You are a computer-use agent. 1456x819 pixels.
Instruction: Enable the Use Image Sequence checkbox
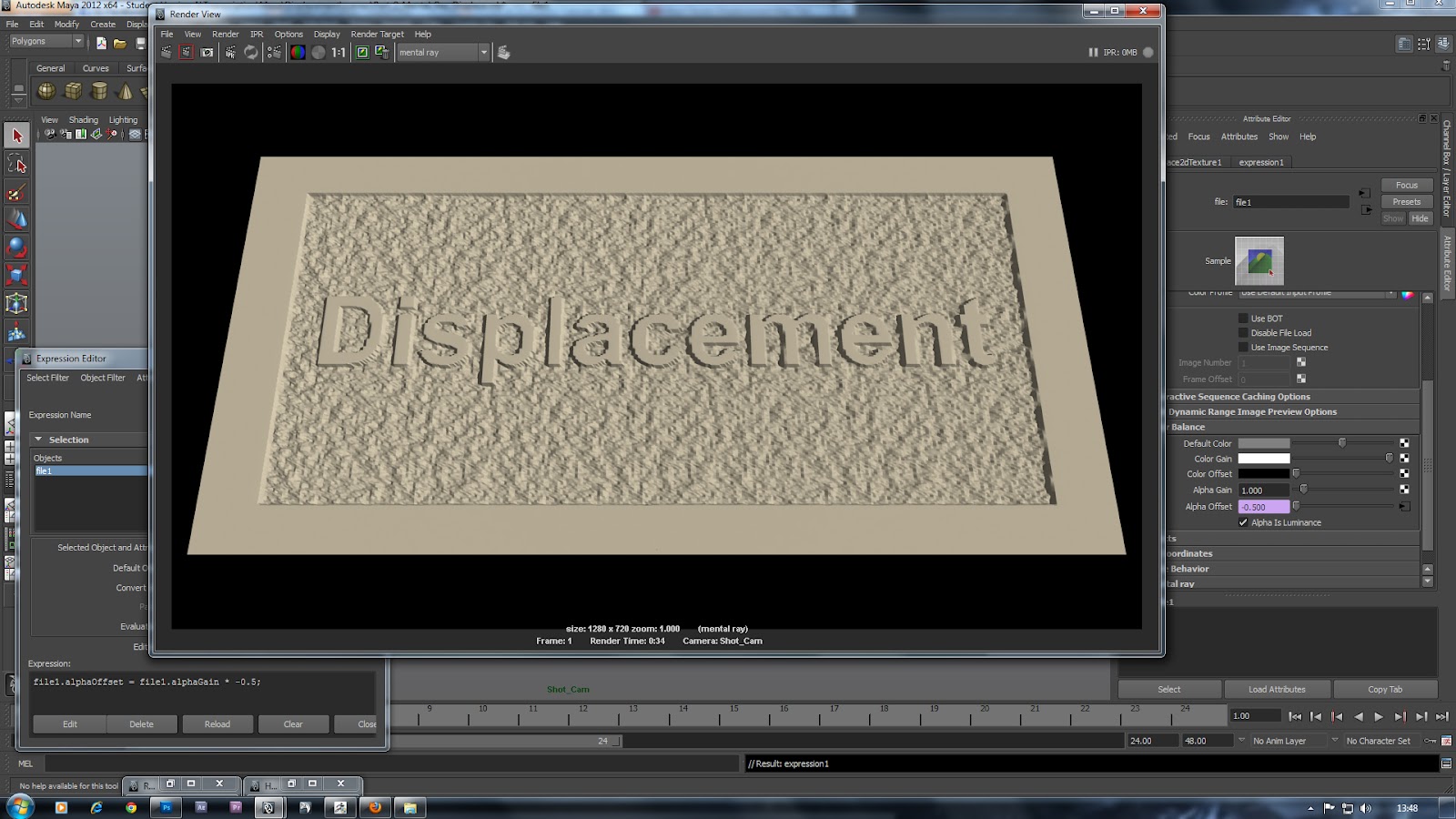(1243, 347)
